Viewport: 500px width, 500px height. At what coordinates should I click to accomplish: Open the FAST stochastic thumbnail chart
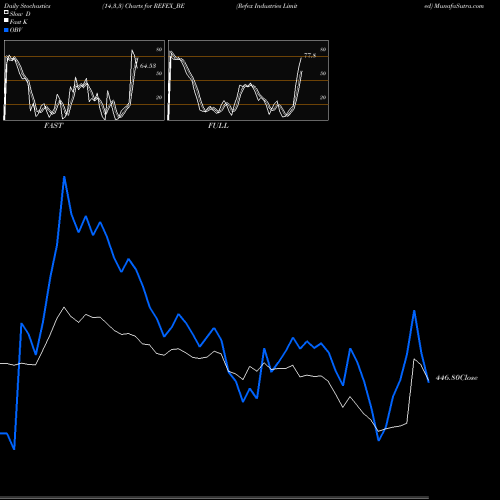84,80
